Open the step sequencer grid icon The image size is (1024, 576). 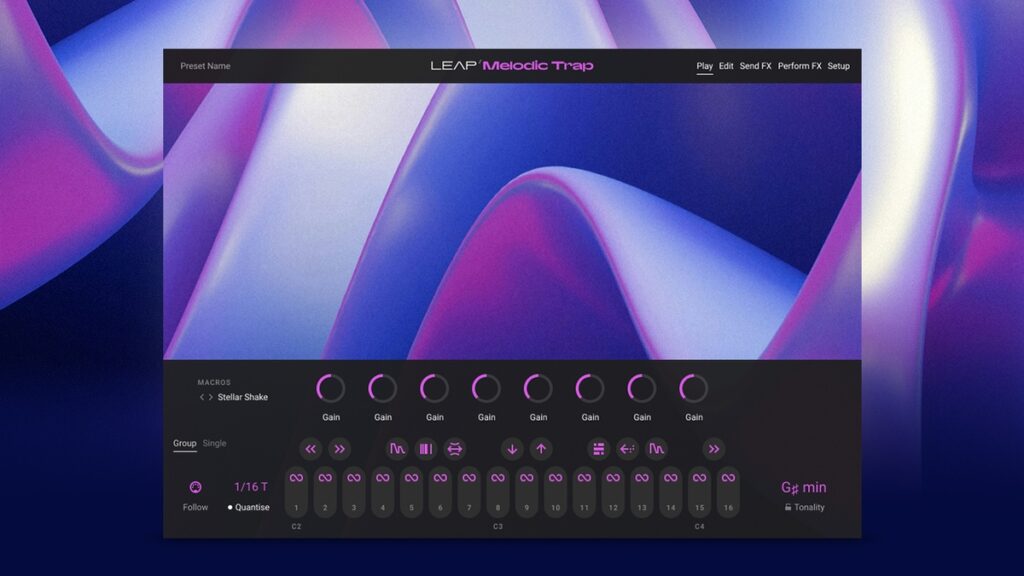pos(598,449)
